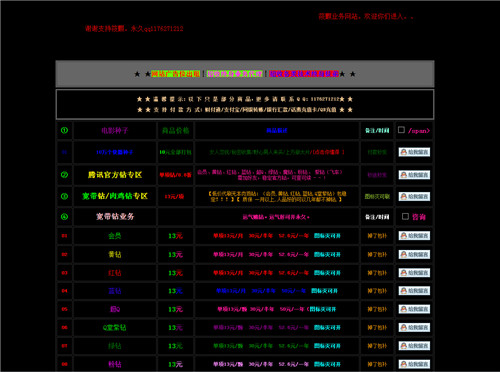Click QQ 给我留言 button in Q堂紫钻 row
The image size is (500, 372).
pyautogui.click(x=414, y=328)
